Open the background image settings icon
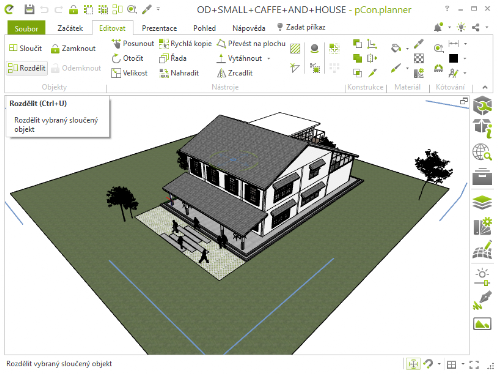498x374 pixels. coord(482,324)
